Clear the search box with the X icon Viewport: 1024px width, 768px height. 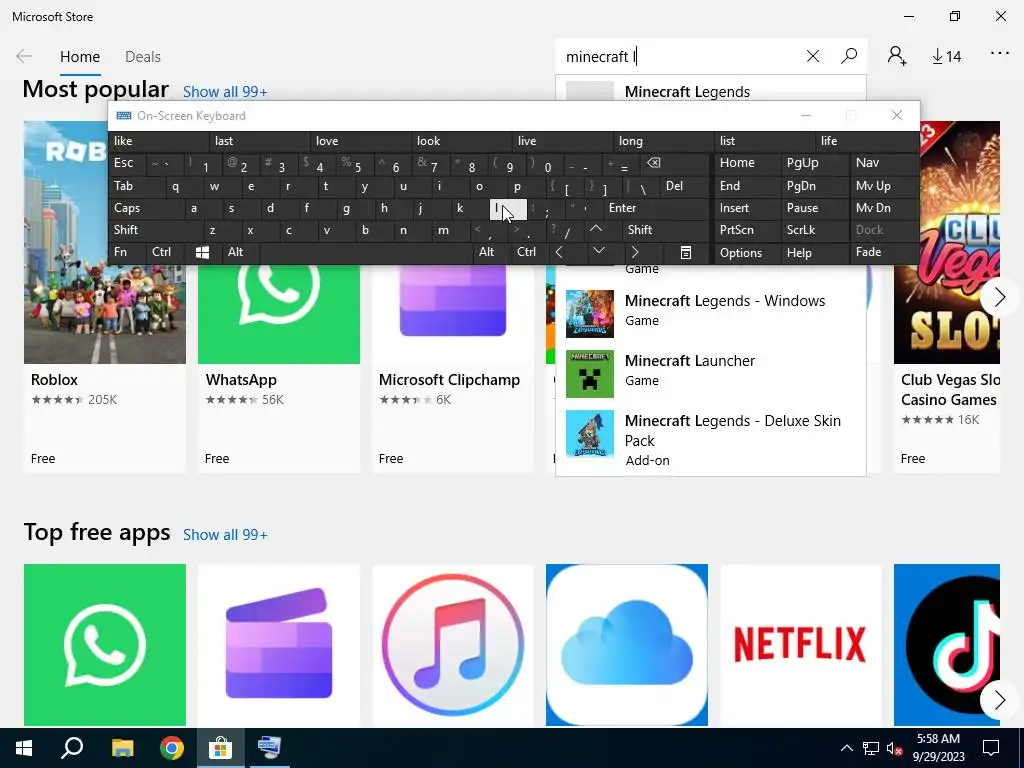pos(812,56)
